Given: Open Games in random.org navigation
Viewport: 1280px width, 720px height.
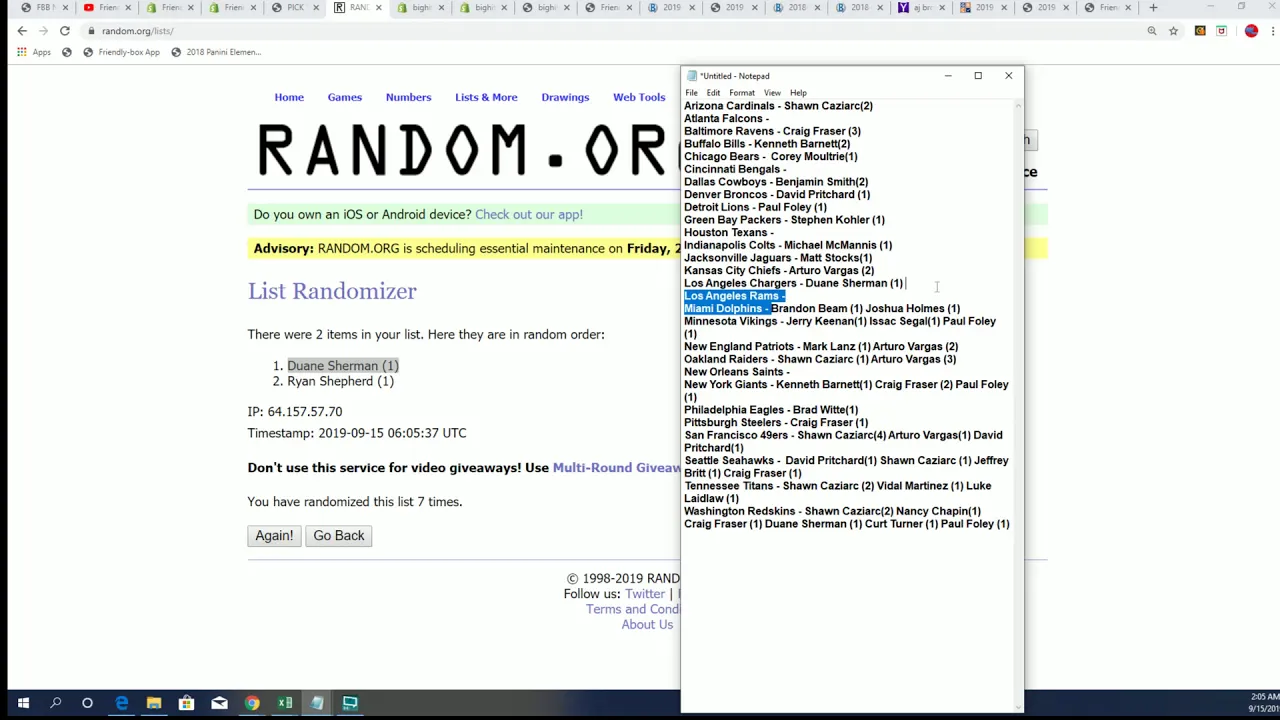Looking at the screenshot, I should [x=344, y=97].
